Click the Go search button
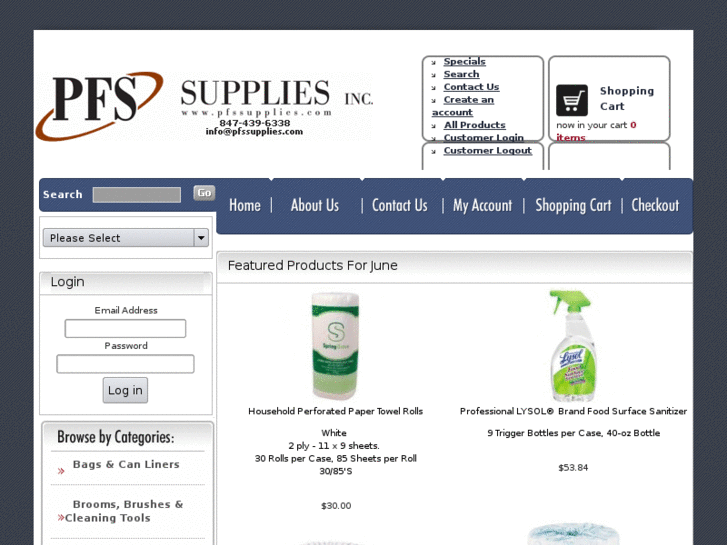Viewport: 727px width, 545px height. (204, 193)
